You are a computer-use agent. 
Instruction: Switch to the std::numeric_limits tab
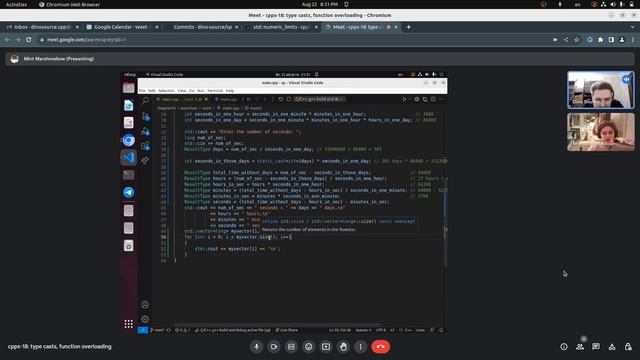pos(281,27)
